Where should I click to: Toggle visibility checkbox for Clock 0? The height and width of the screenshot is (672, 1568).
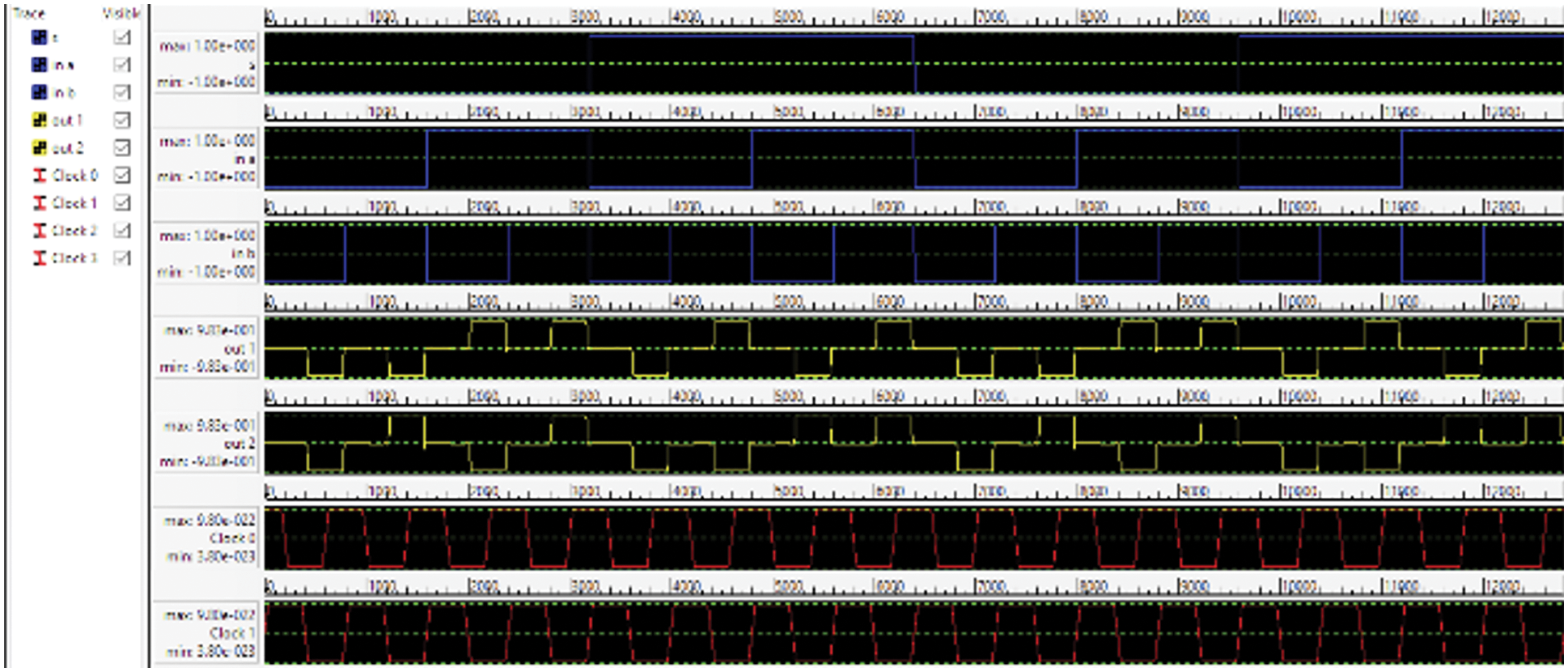coord(122,175)
